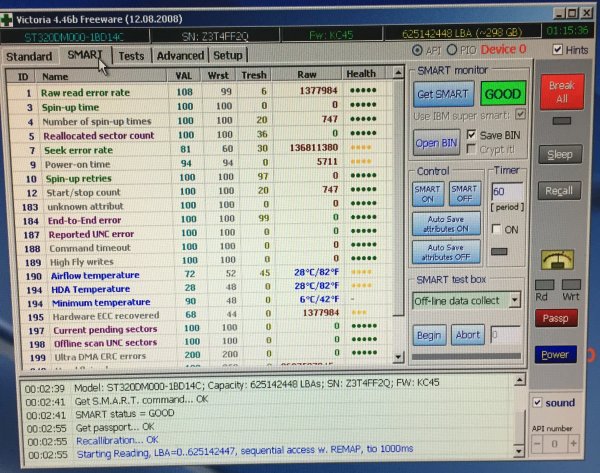This screenshot has width=600, height=473.
Task: Click the Name column header
Action: coord(101,76)
